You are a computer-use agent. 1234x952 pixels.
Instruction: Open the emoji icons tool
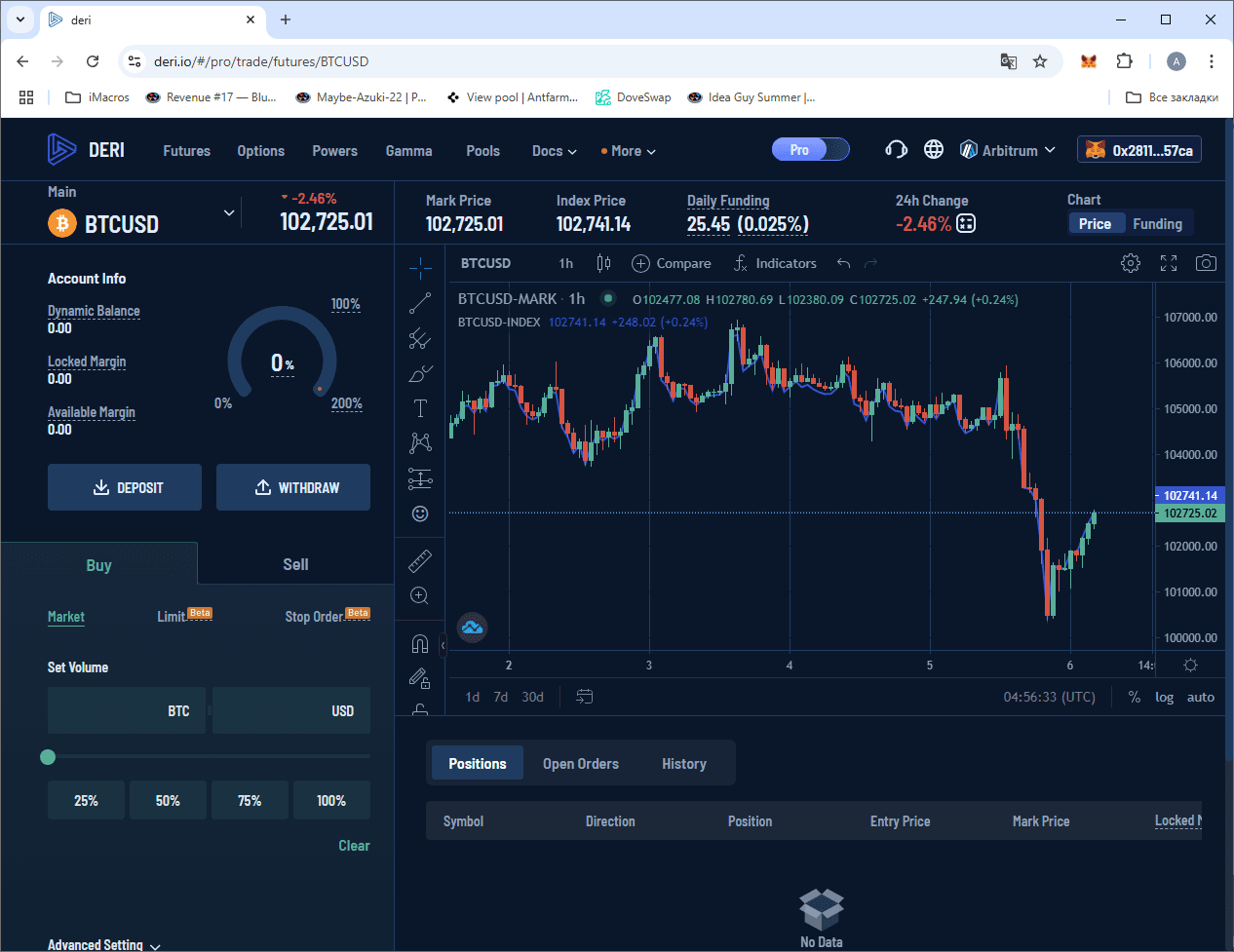click(420, 514)
